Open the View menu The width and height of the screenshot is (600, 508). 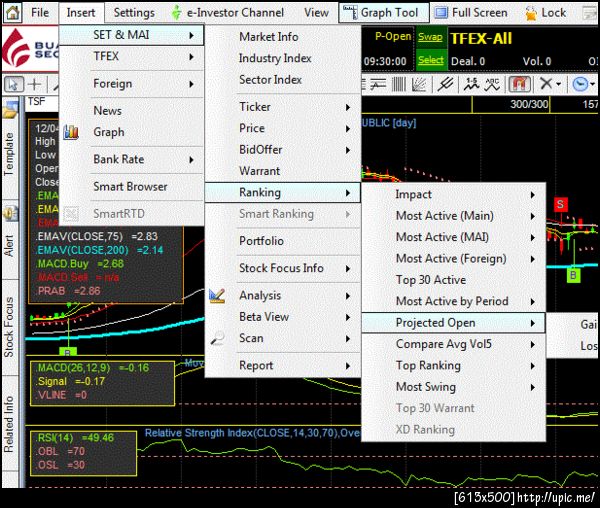[316, 13]
